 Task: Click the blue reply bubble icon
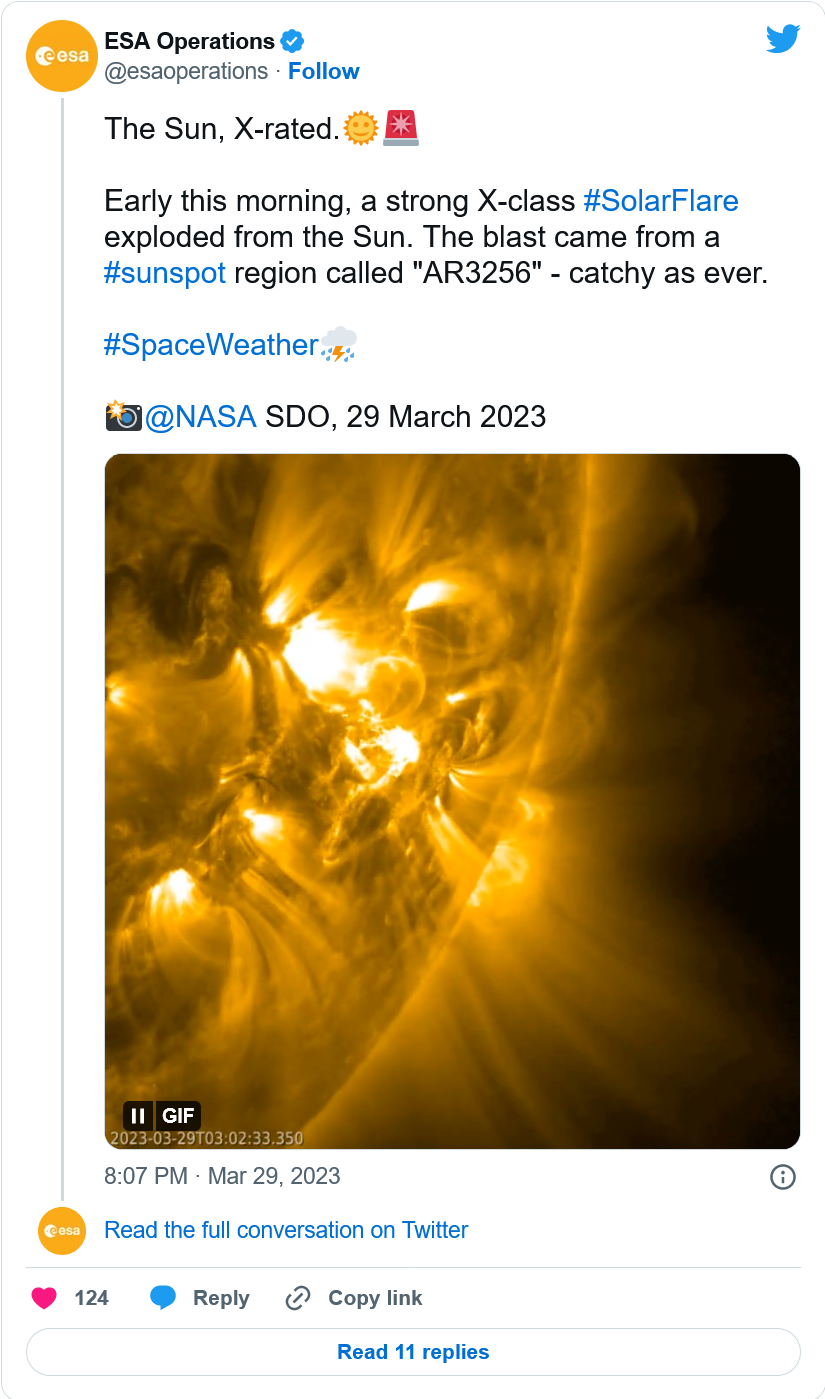tap(163, 1298)
